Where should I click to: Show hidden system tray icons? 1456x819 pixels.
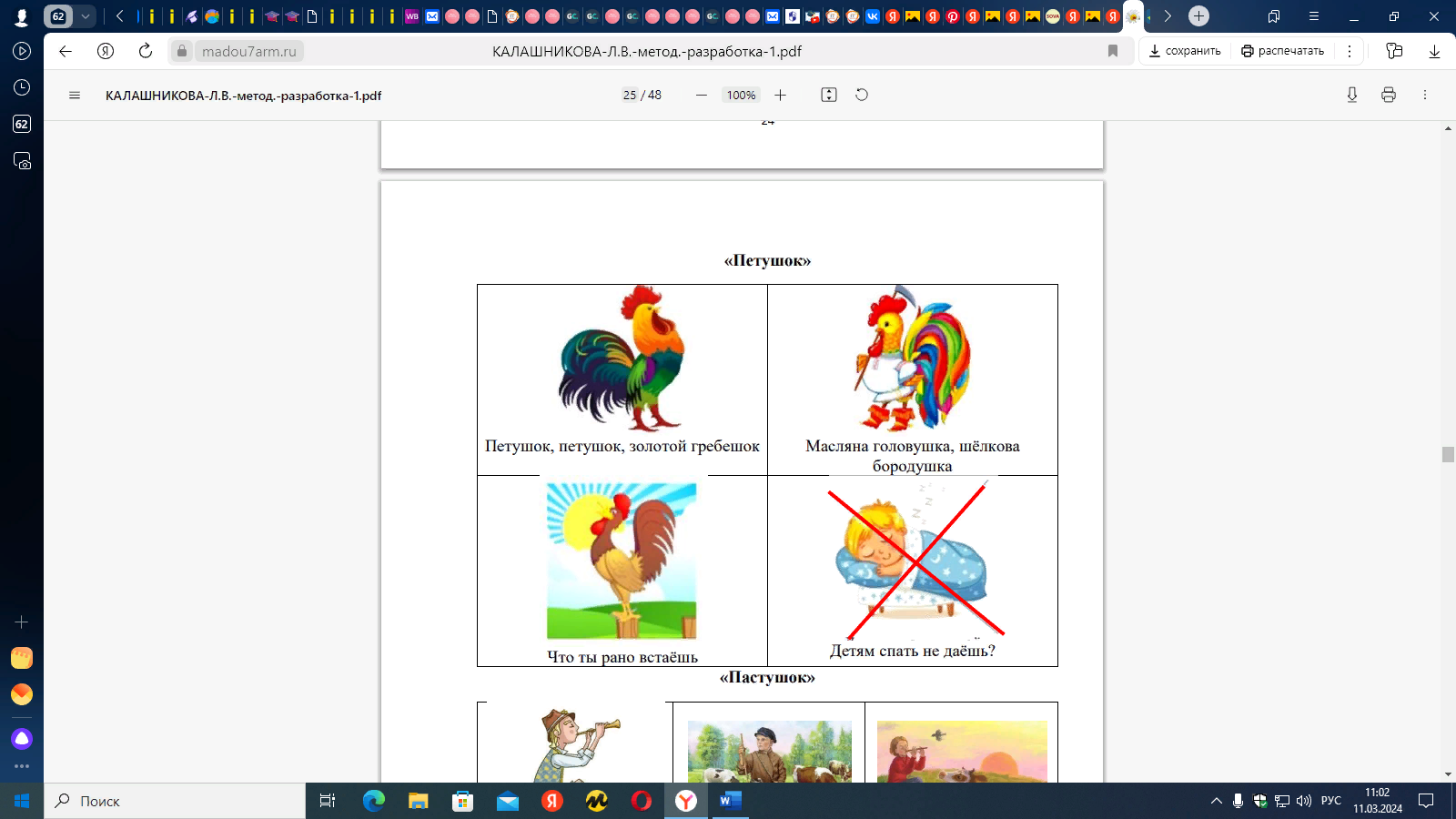click(x=1216, y=801)
